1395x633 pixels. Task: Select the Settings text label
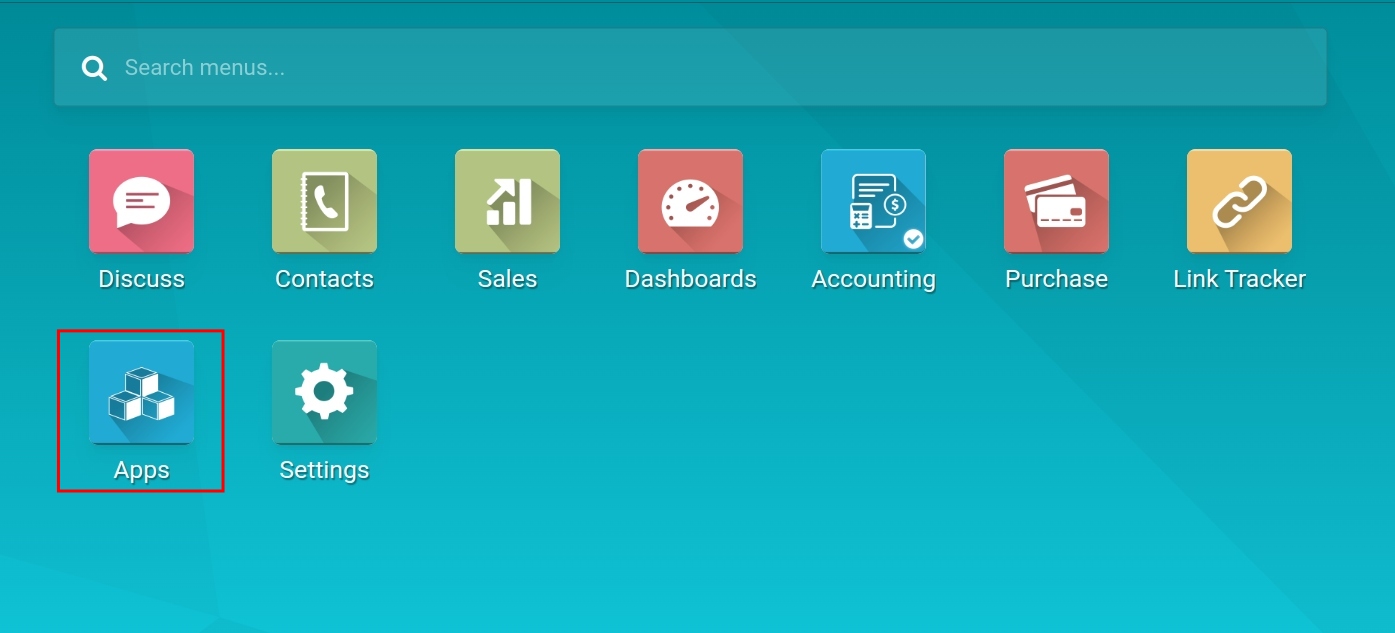click(324, 470)
